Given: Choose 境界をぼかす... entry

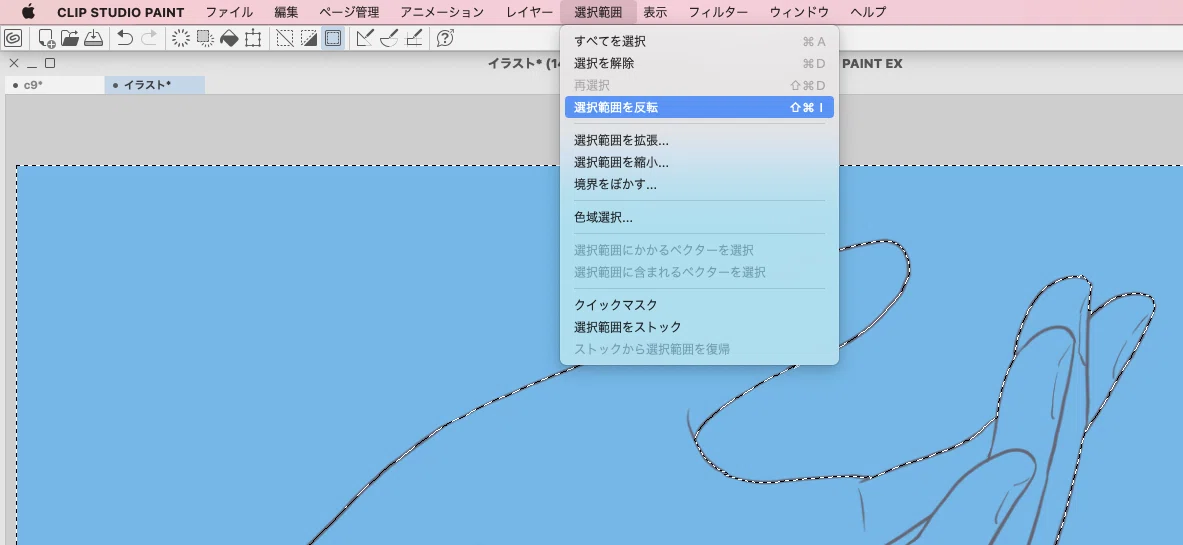Looking at the screenshot, I should pyautogui.click(x=699, y=184).
